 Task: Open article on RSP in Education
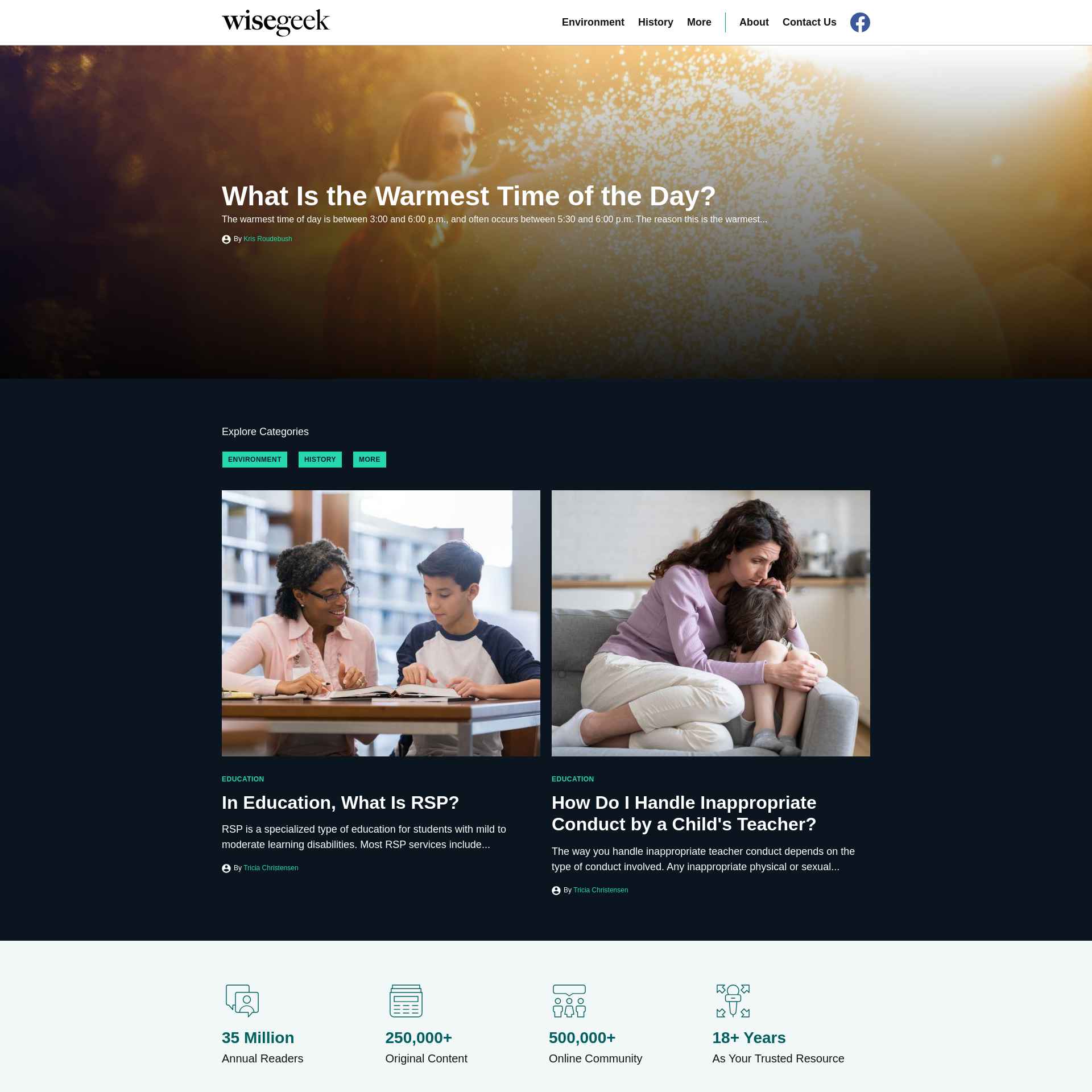pos(340,801)
